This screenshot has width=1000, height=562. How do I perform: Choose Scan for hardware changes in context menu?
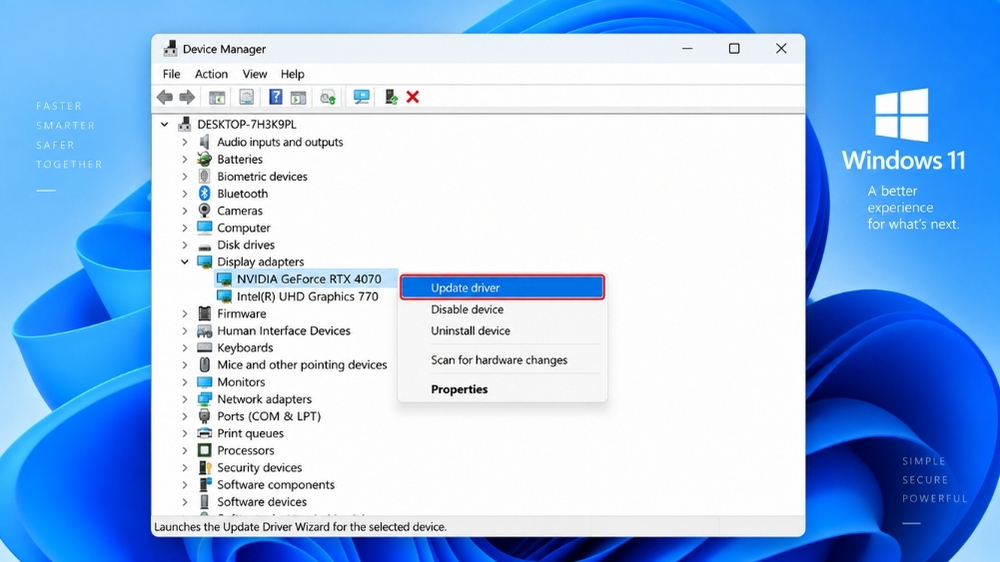point(503,360)
